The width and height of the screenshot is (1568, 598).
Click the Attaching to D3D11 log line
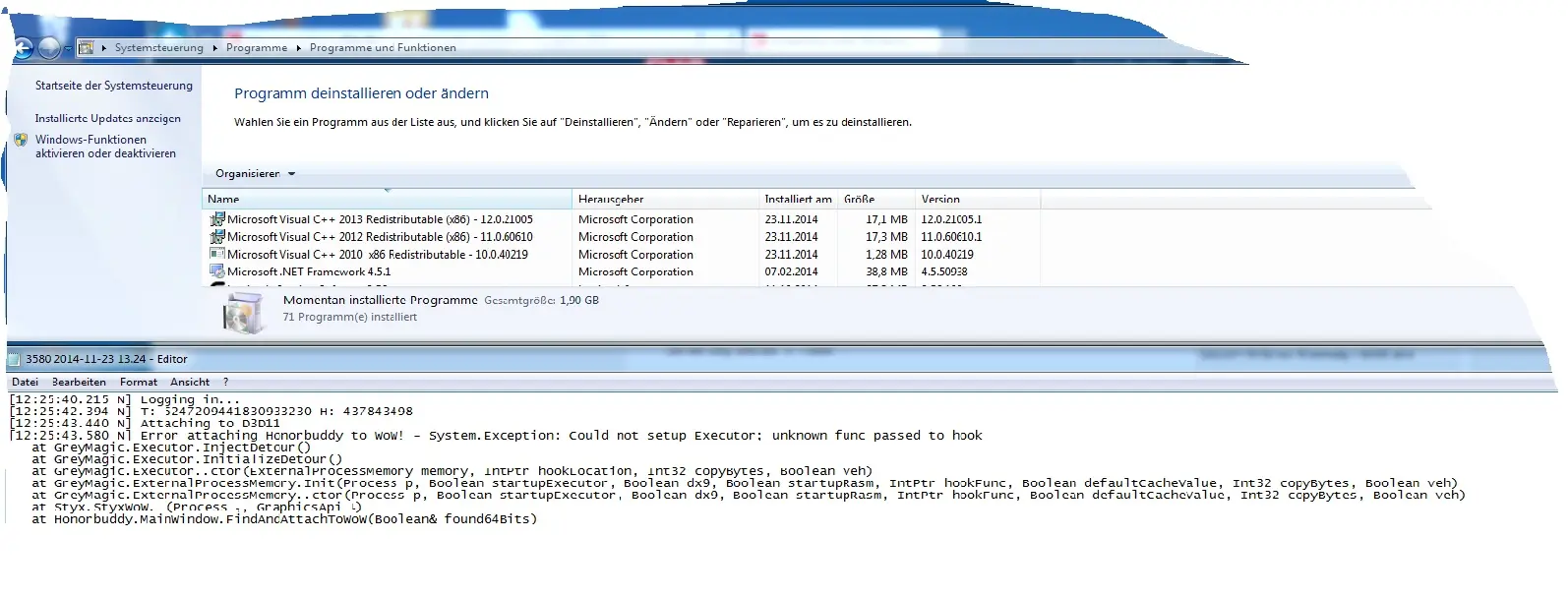coord(145,423)
